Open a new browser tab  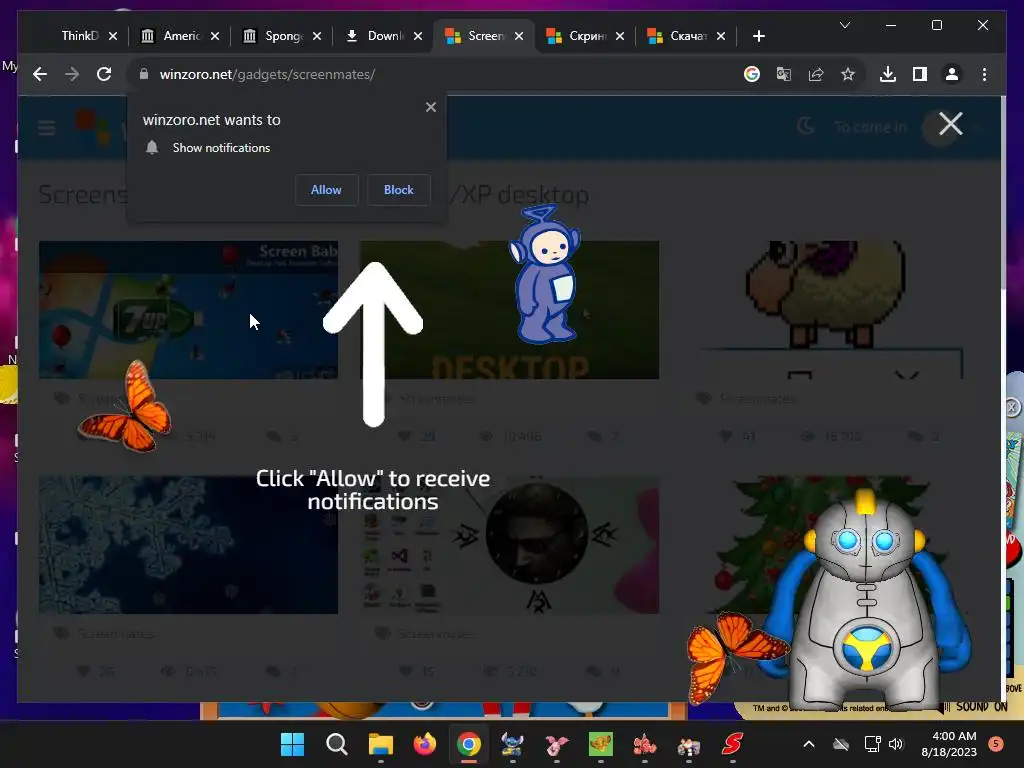[758, 36]
